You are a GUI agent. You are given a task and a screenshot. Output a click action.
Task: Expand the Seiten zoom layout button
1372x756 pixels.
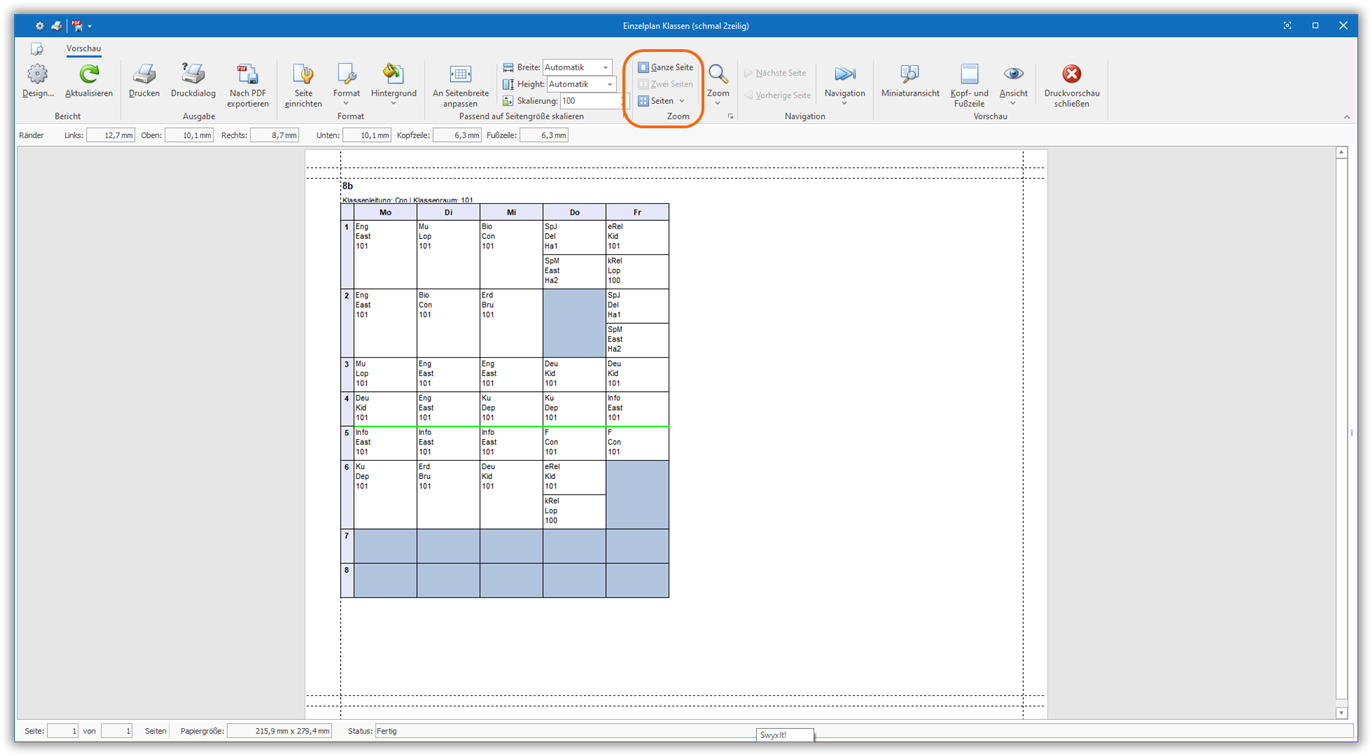(662, 101)
